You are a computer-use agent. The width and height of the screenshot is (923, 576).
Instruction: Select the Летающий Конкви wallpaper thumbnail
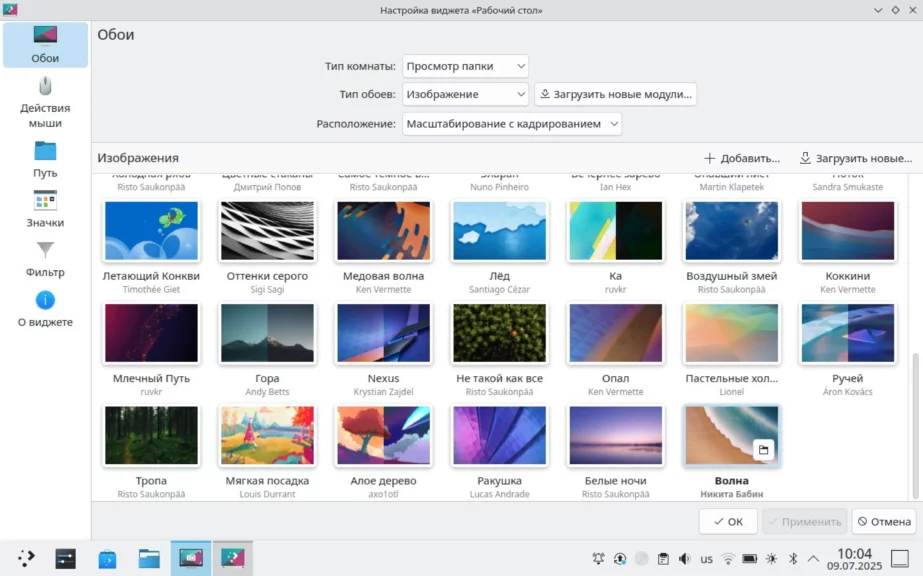[x=152, y=231]
